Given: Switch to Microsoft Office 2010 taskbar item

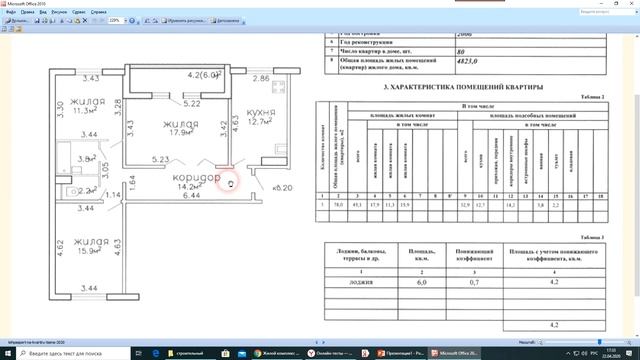Looking at the screenshot, I should [x=454, y=353].
